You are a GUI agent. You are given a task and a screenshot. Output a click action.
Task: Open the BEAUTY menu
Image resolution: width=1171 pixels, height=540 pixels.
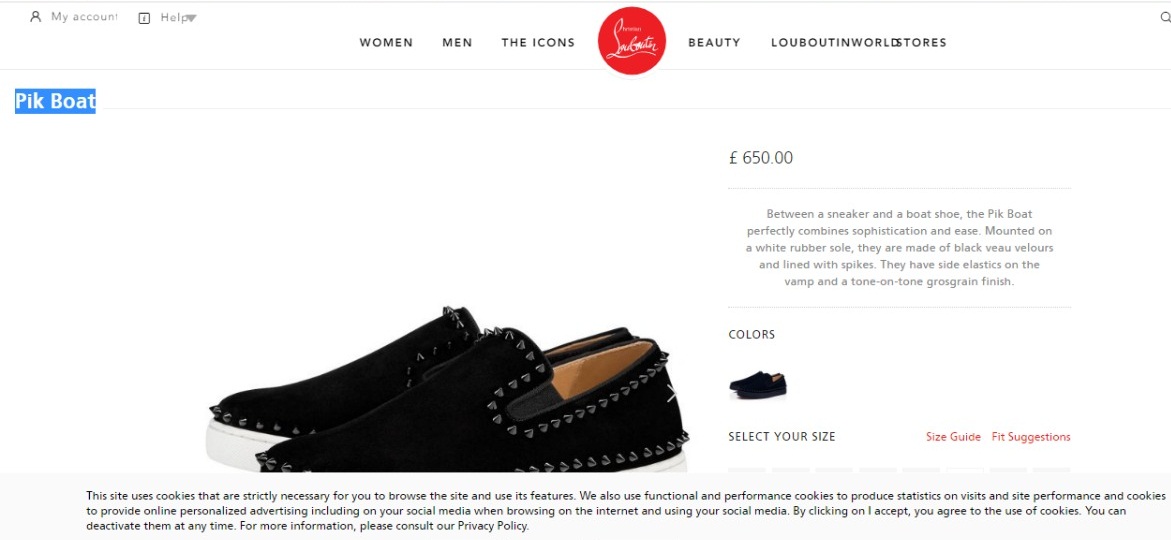pos(714,43)
